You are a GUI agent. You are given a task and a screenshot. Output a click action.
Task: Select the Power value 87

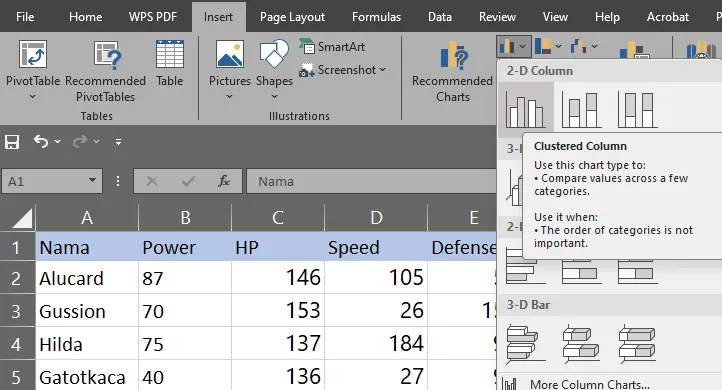click(185, 279)
